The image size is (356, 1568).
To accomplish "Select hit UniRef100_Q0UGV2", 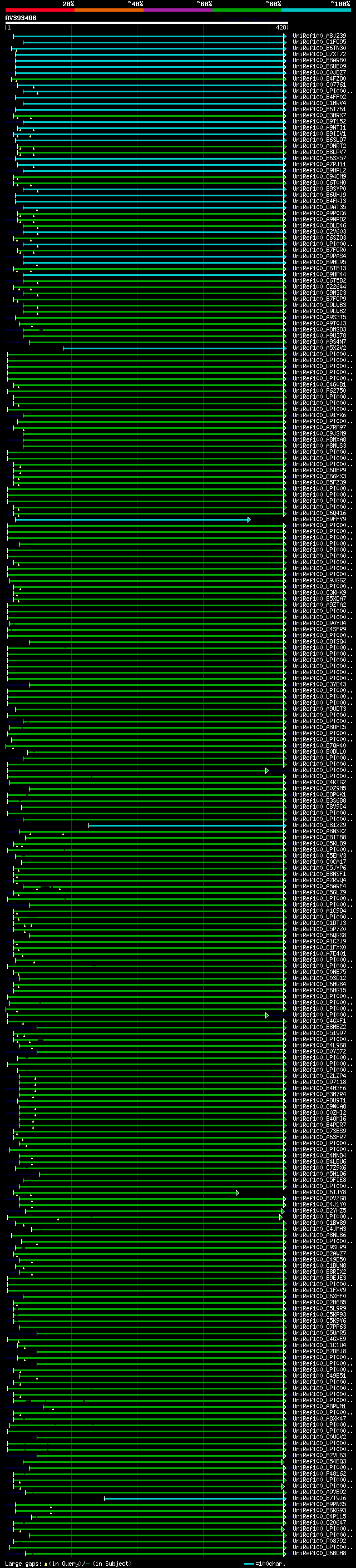I will 319,1437.
